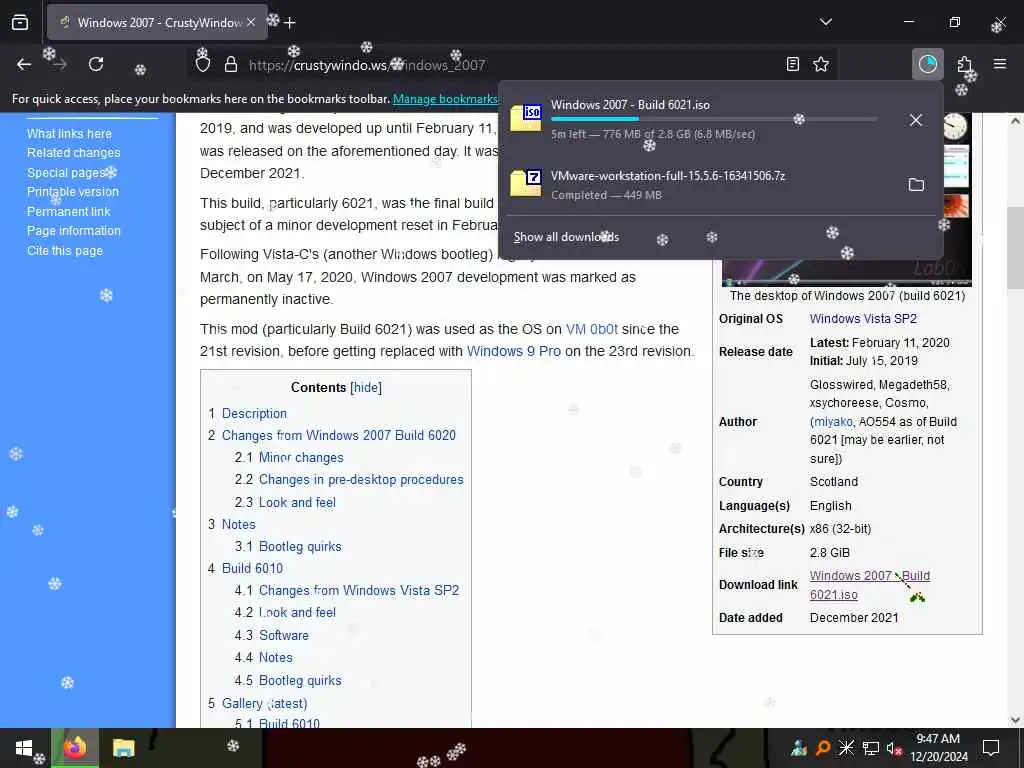The height and width of the screenshot is (768, 1024).
Task: Close the Windows 2007 - CrustyWindows tab
Action: click(x=251, y=22)
